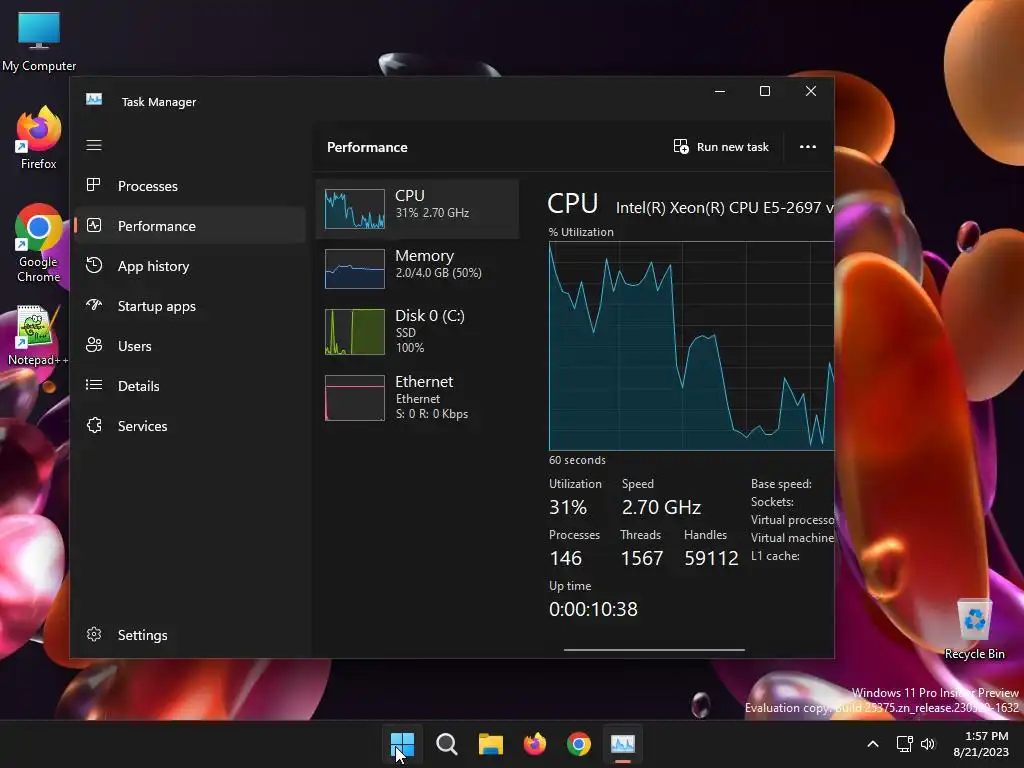Click the Processes count 146
Screen dimensions: 1024x768
pos(566,558)
